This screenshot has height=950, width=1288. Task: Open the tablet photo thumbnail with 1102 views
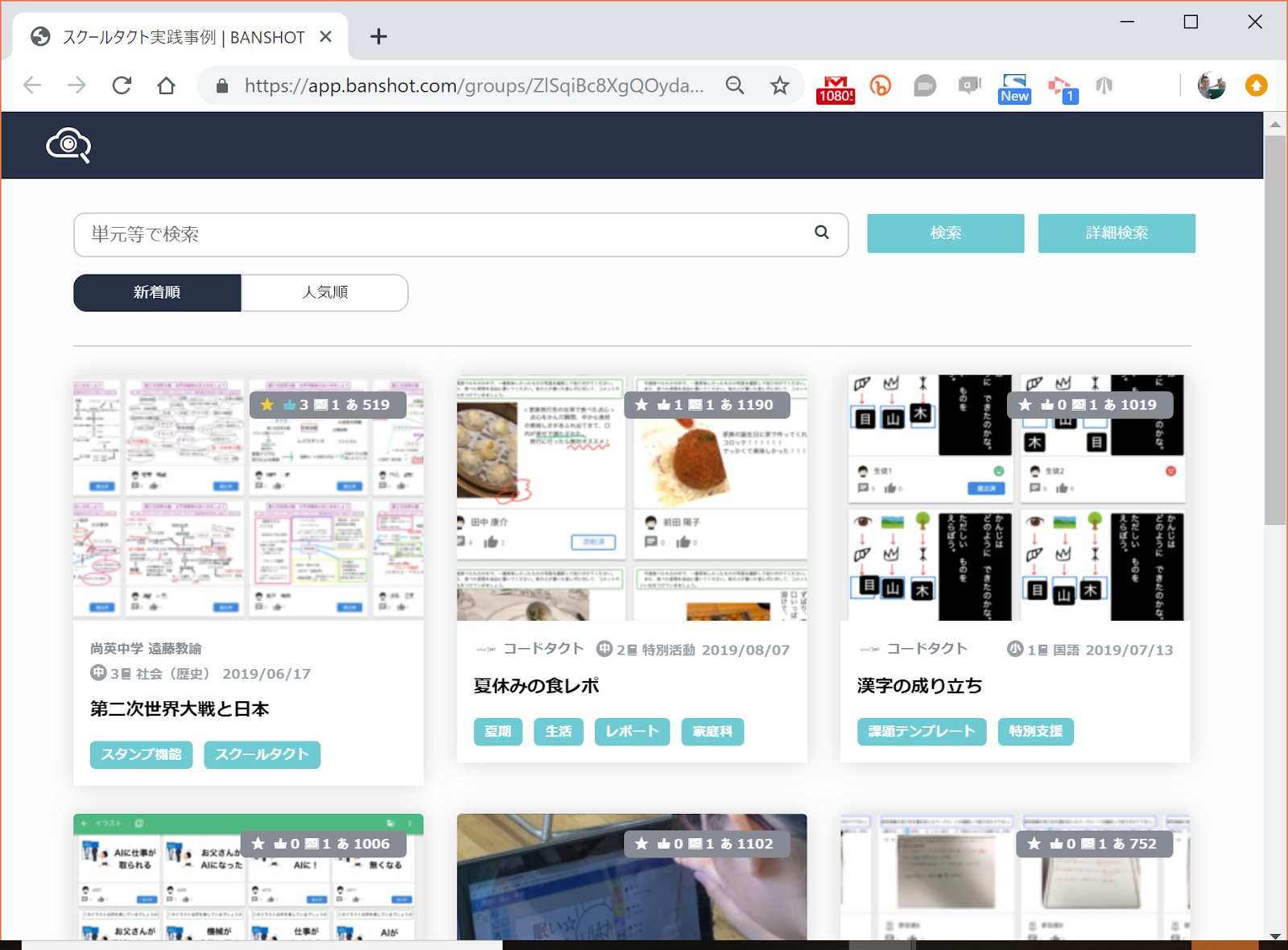(x=632, y=878)
